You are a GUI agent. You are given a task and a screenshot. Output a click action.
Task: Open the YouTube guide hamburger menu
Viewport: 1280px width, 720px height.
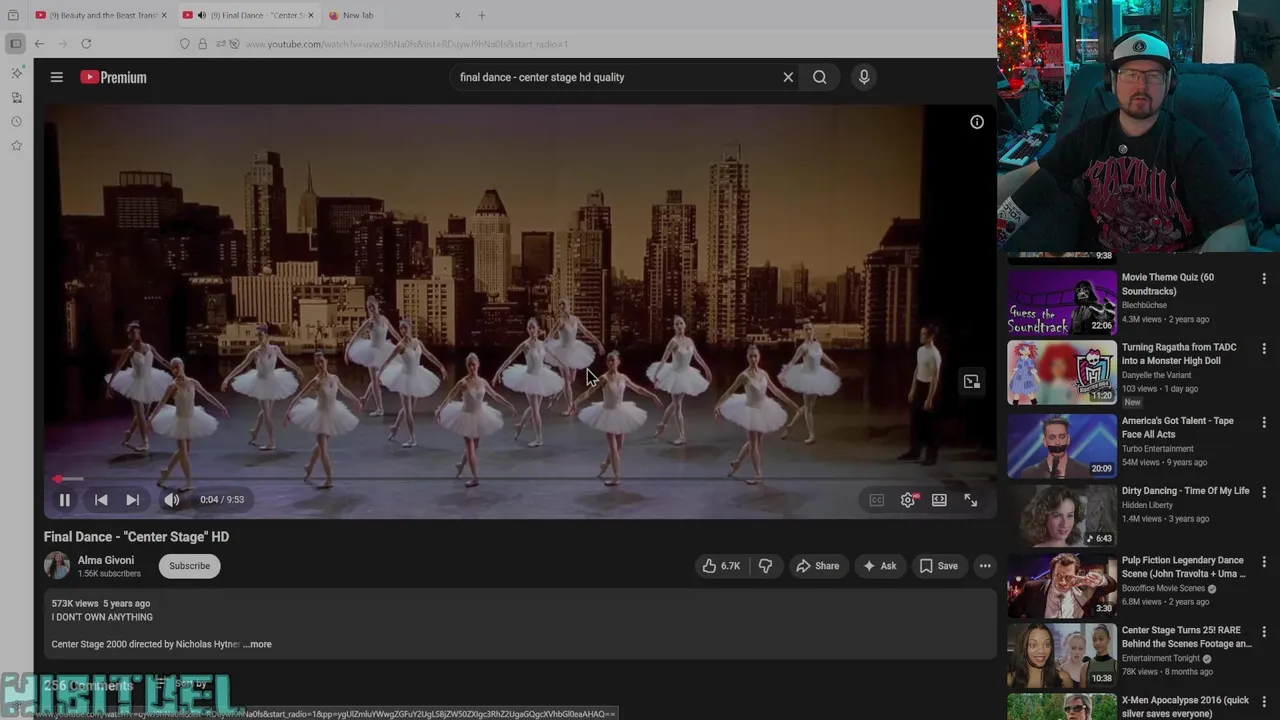(x=57, y=77)
